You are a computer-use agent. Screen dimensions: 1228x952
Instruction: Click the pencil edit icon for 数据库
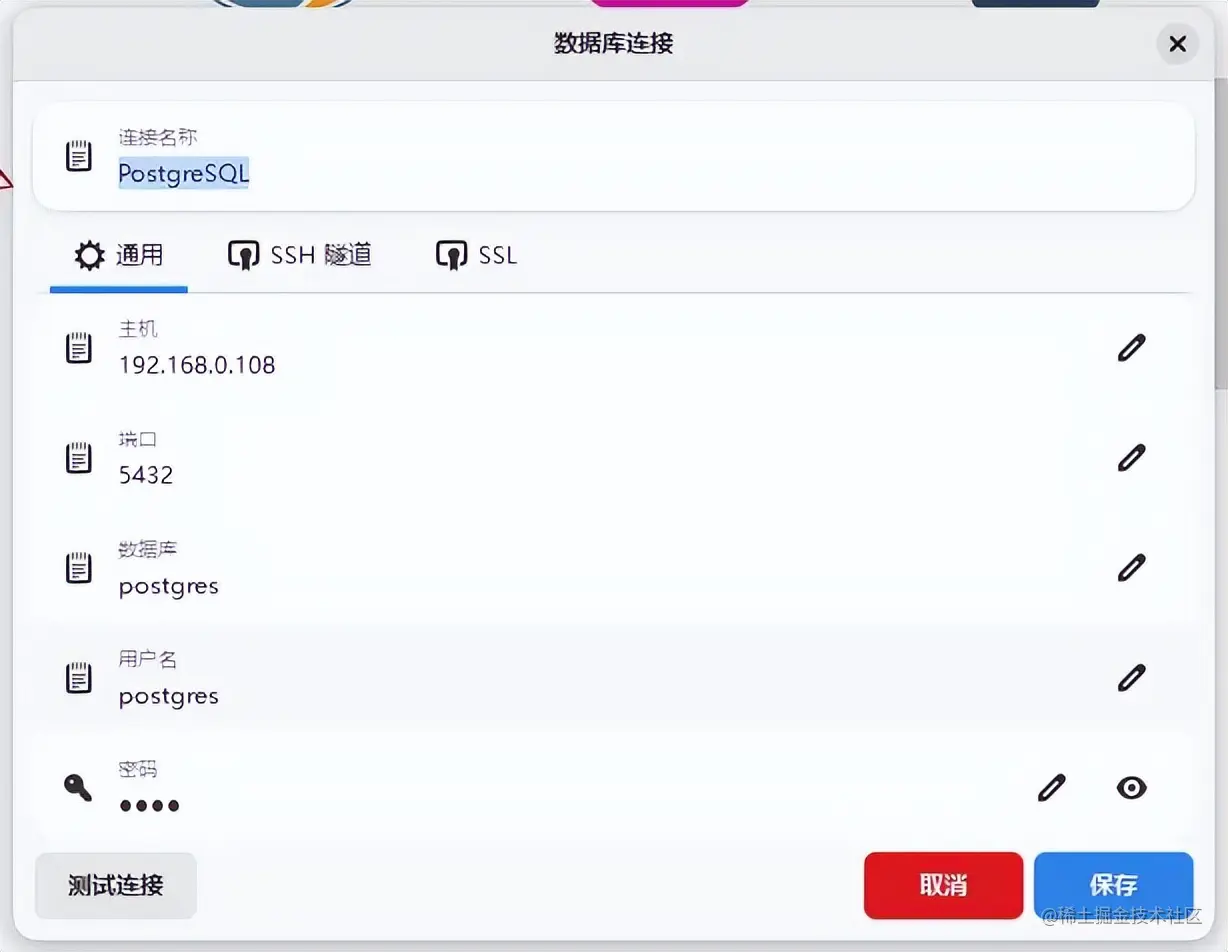tap(1131, 567)
